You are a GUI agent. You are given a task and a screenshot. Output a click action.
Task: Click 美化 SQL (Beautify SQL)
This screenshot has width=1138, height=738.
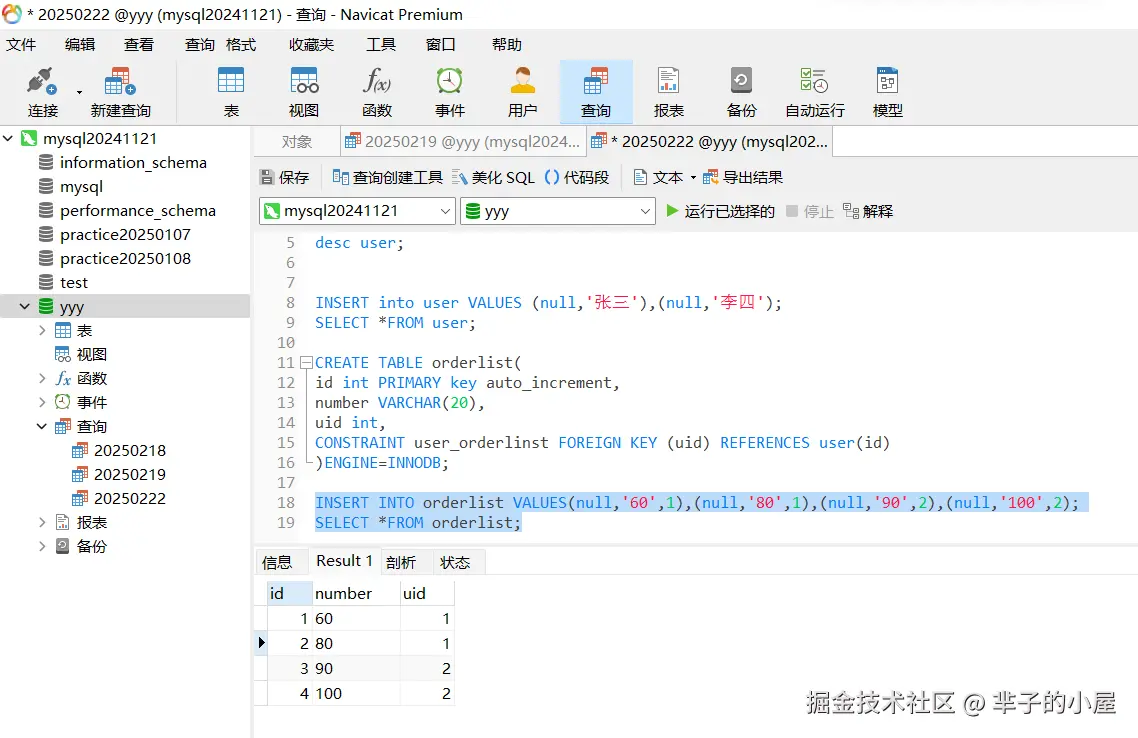494,177
